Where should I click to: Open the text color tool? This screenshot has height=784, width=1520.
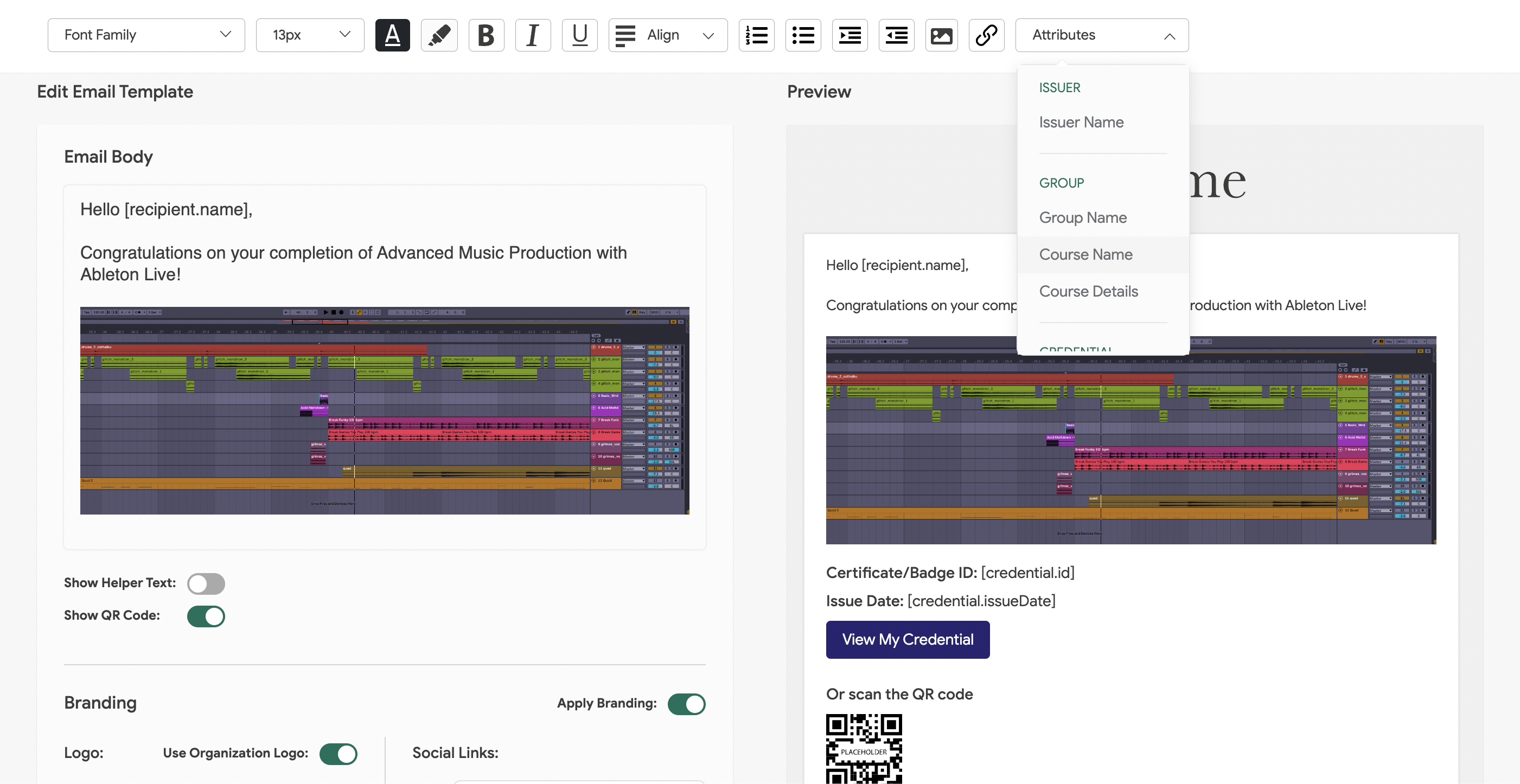click(x=392, y=35)
